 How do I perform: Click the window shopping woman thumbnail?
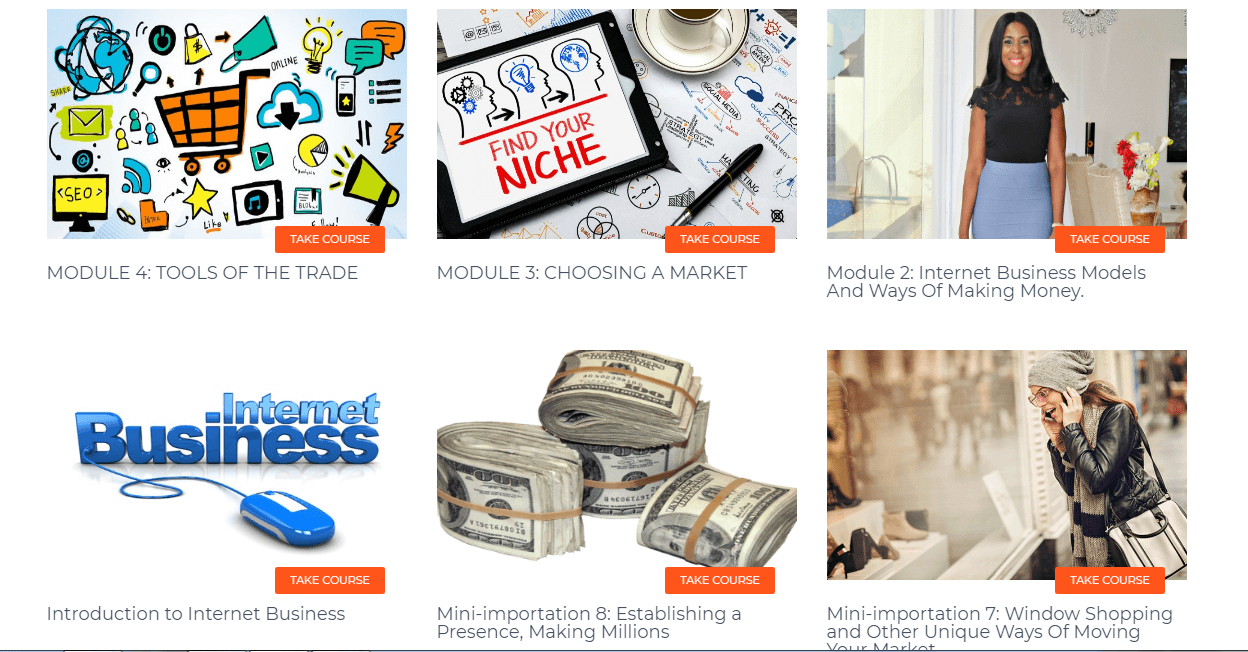(1007, 465)
